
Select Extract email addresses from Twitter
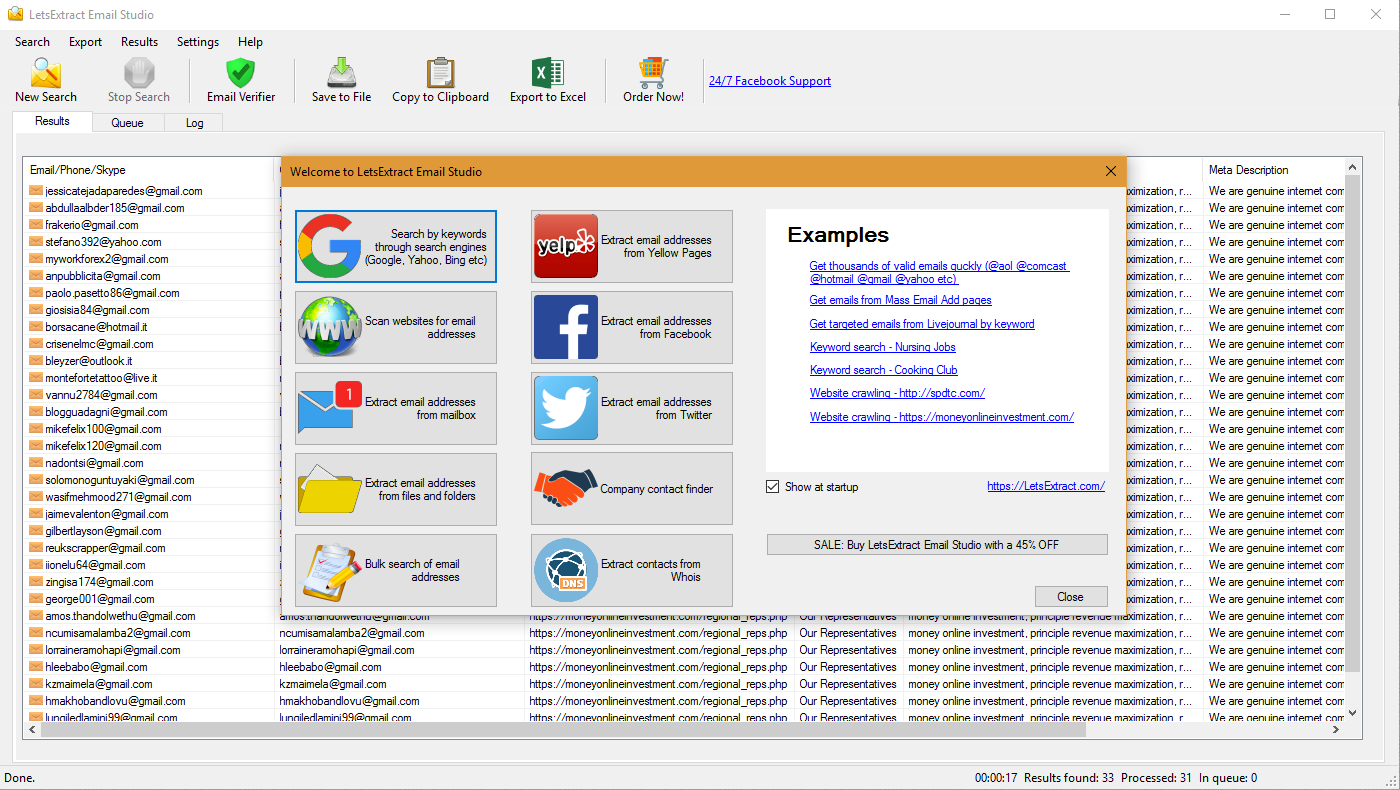click(631, 408)
